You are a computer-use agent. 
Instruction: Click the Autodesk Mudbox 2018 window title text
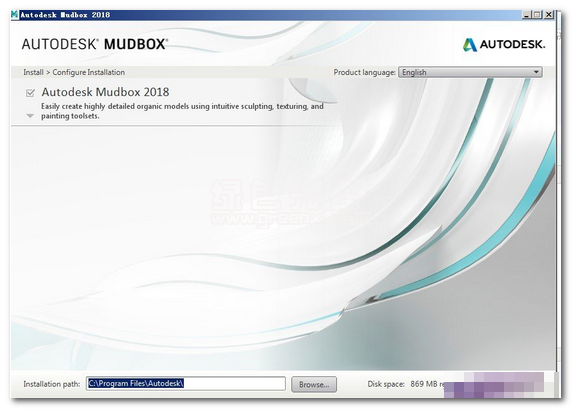point(65,15)
